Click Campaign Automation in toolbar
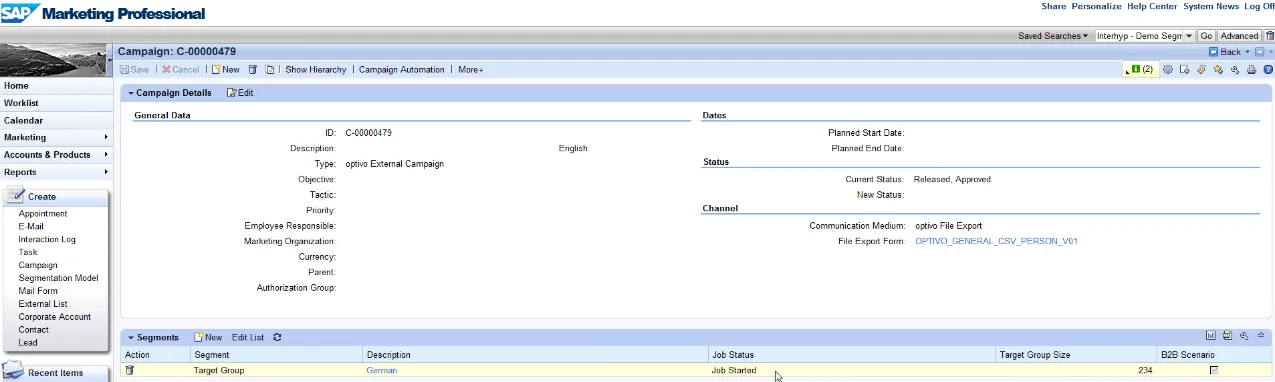The width and height of the screenshot is (1275, 382). coord(402,70)
